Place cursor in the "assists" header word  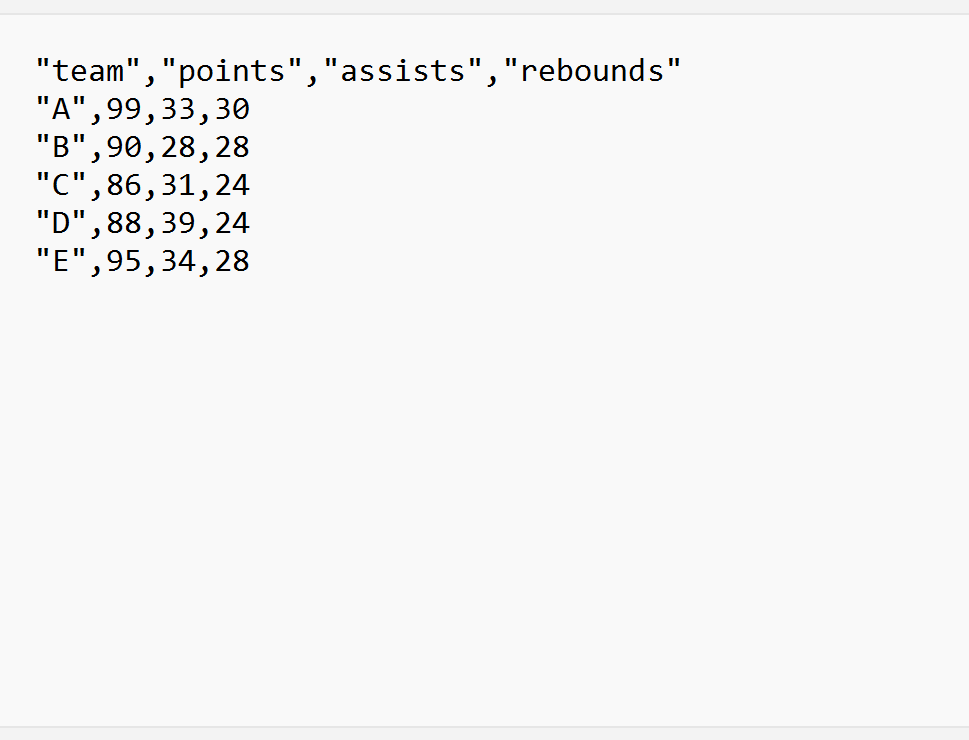pyautogui.click(x=403, y=71)
